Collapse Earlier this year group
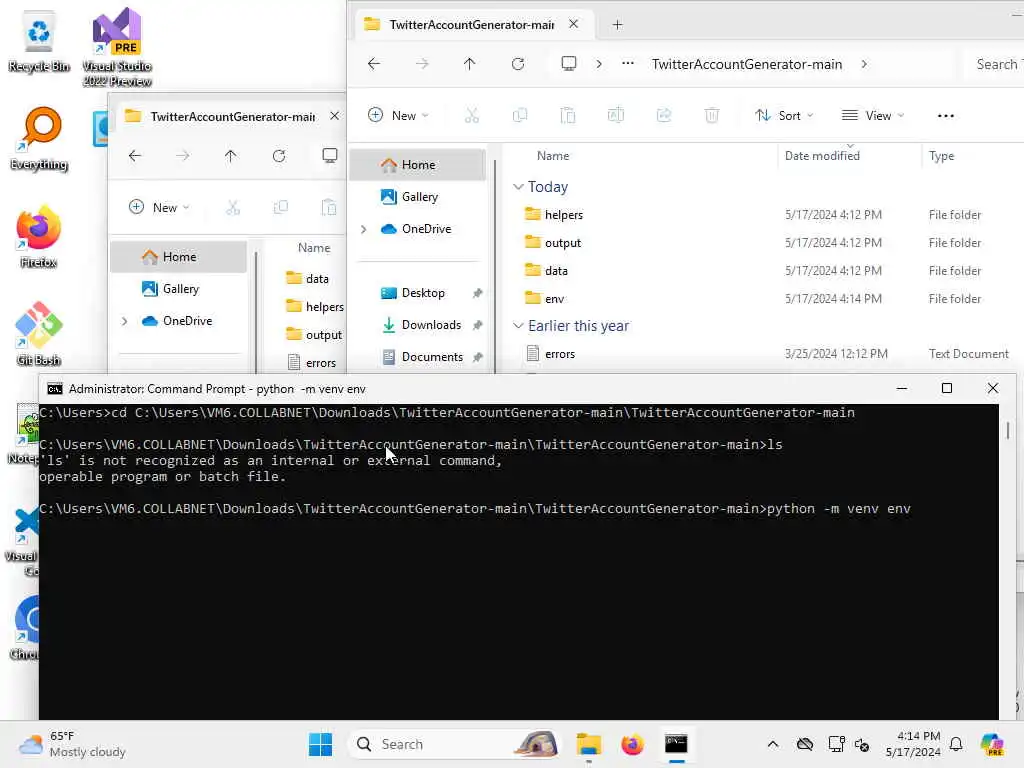This screenshot has height=768, width=1024. pyautogui.click(x=518, y=325)
